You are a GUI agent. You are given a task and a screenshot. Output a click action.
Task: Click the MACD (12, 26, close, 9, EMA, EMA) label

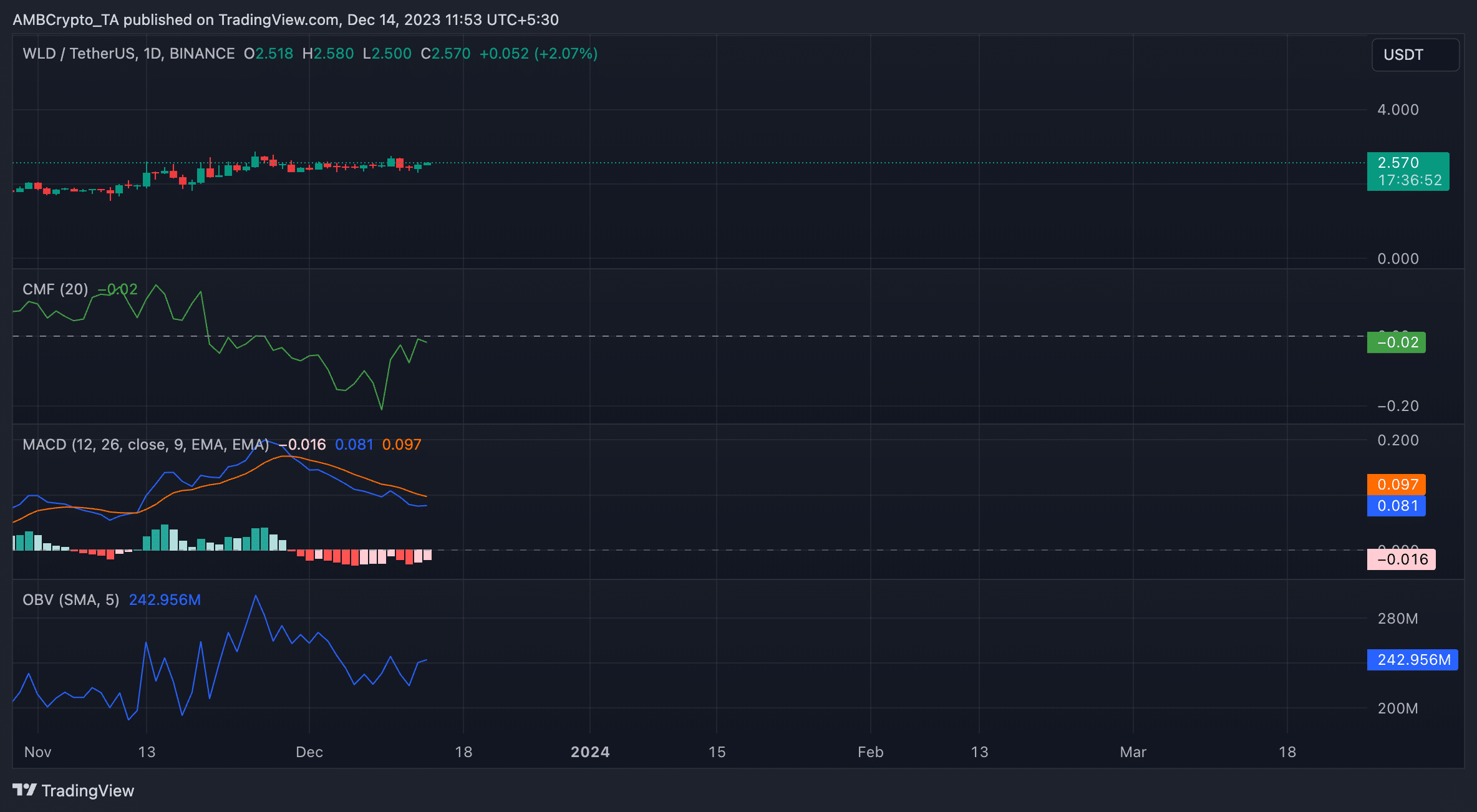tap(146, 445)
